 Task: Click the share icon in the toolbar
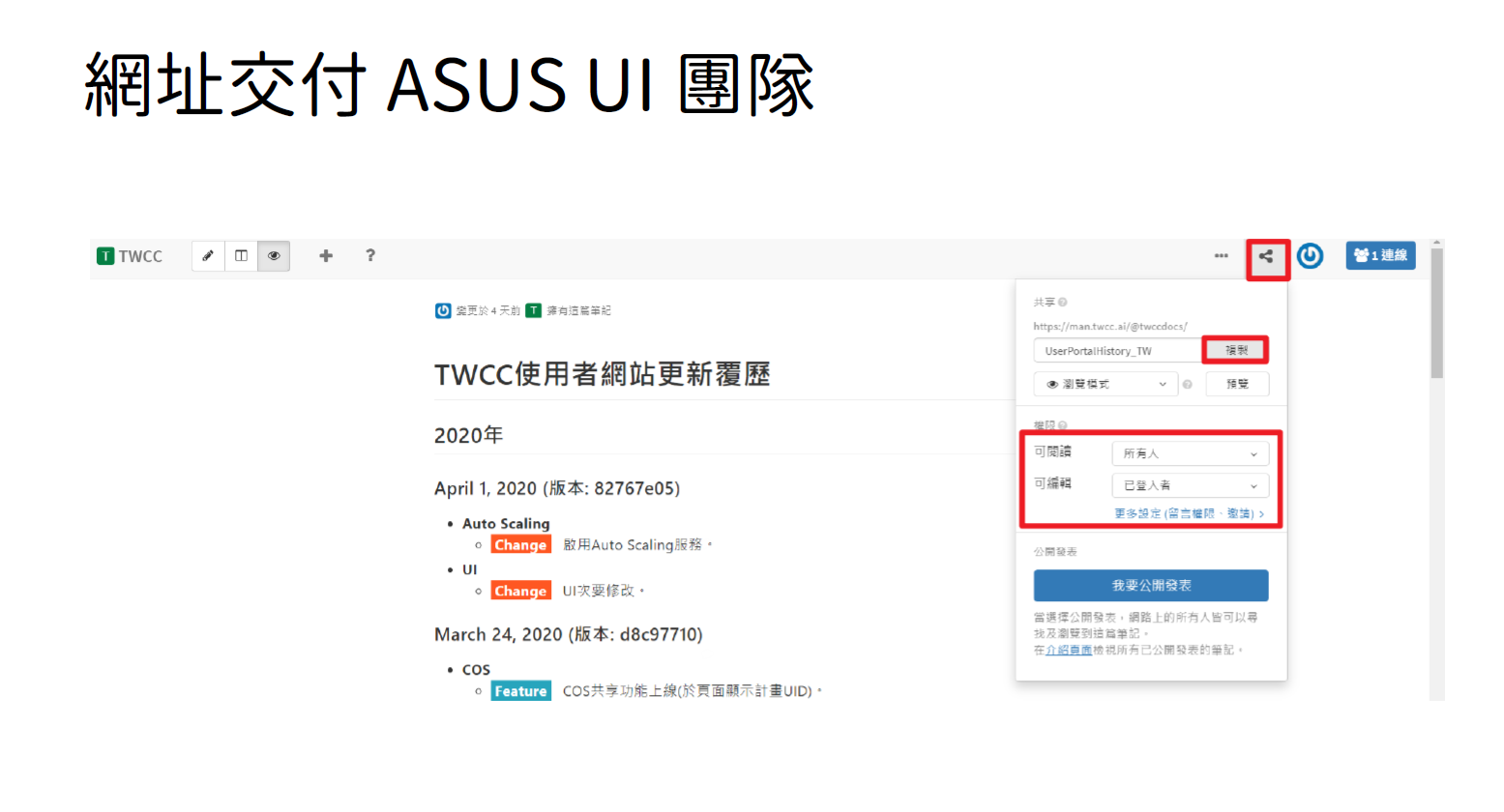(1266, 257)
